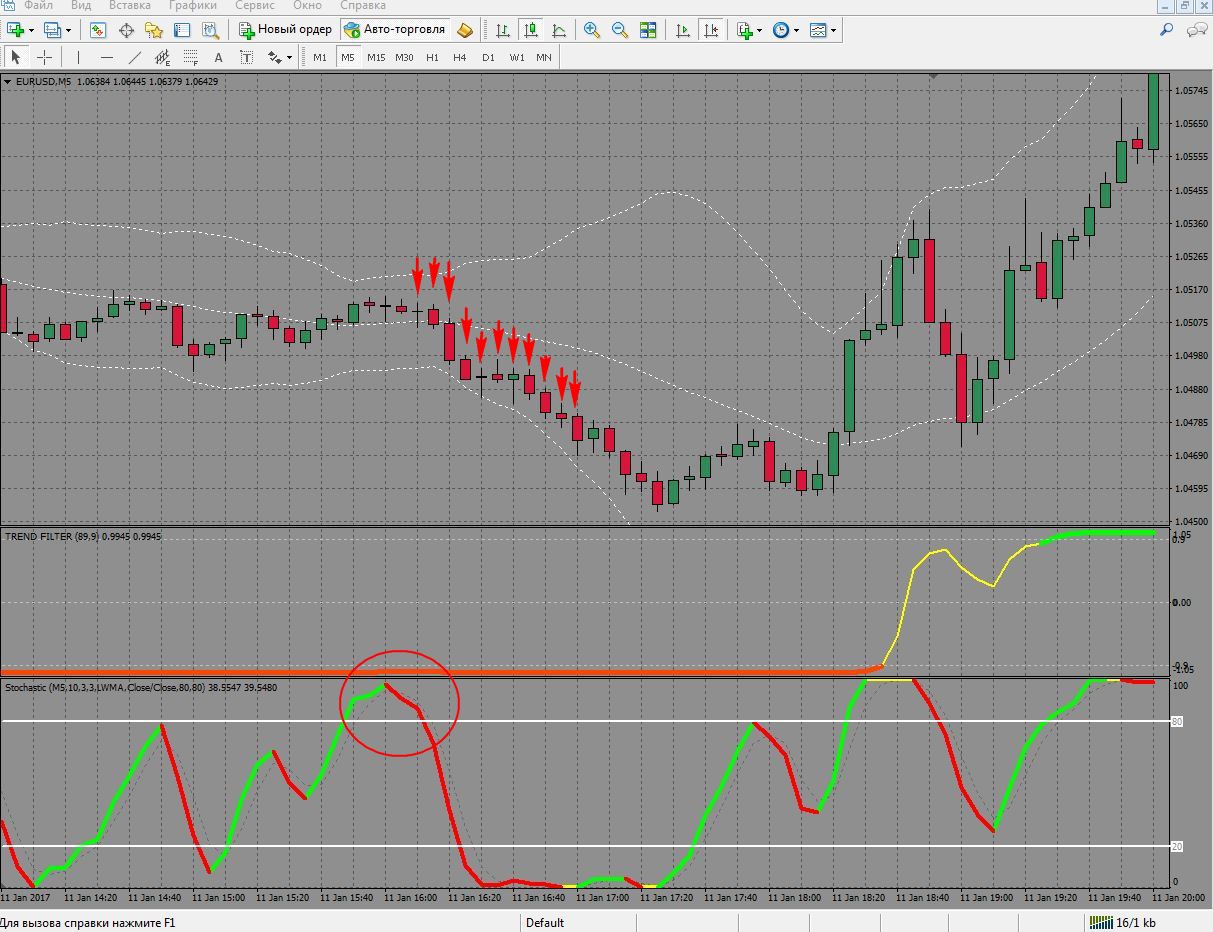This screenshot has width=1213, height=932.
Task: Toggle chart shift
Action: tap(711, 30)
